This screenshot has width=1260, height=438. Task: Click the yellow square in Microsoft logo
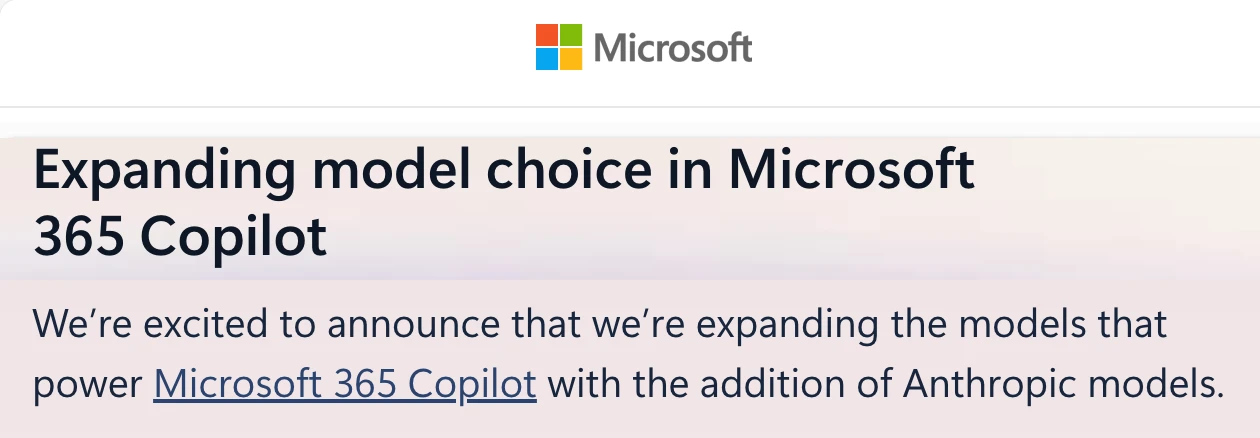click(x=570, y=59)
